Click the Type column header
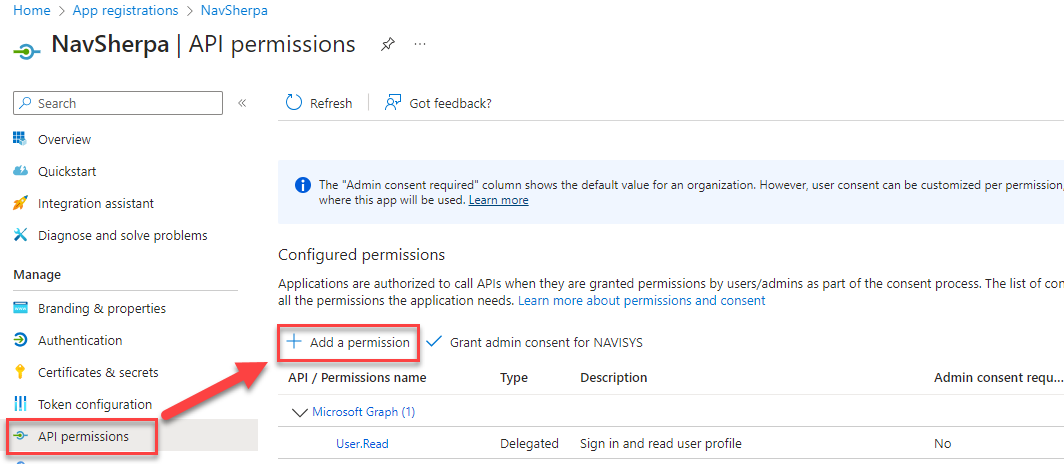This screenshot has width=1064, height=464. (x=514, y=378)
